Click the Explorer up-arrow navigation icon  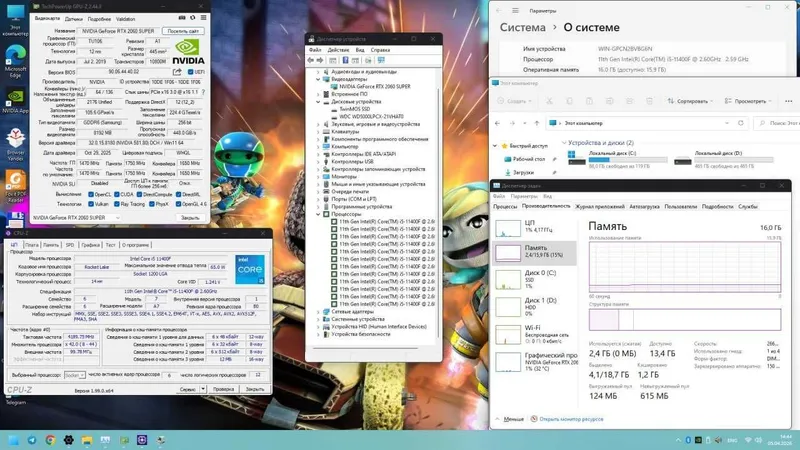(536, 123)
